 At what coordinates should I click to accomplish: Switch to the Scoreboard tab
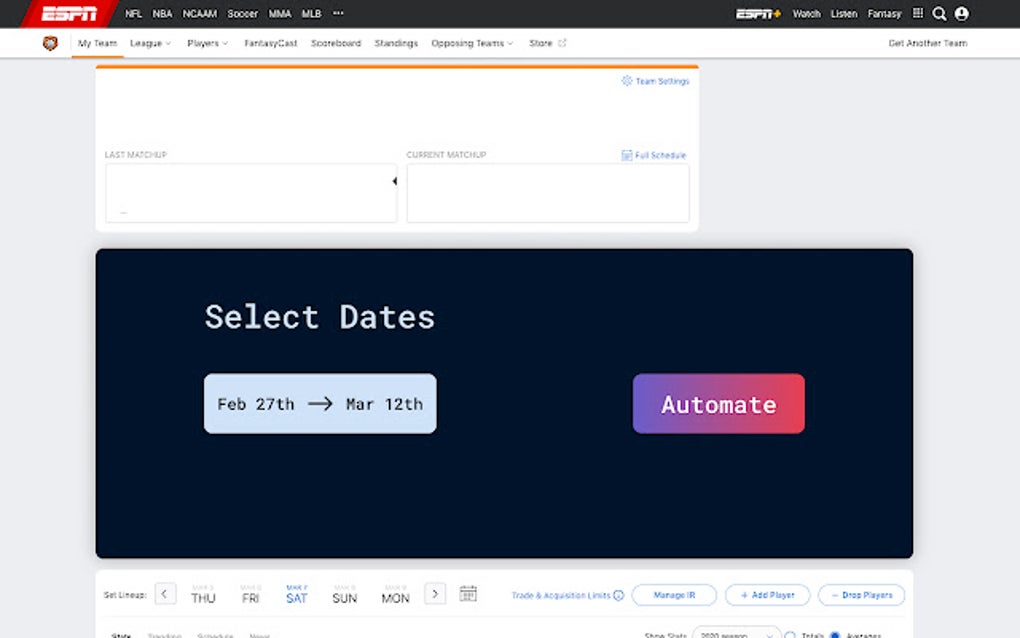click(335, 43)
